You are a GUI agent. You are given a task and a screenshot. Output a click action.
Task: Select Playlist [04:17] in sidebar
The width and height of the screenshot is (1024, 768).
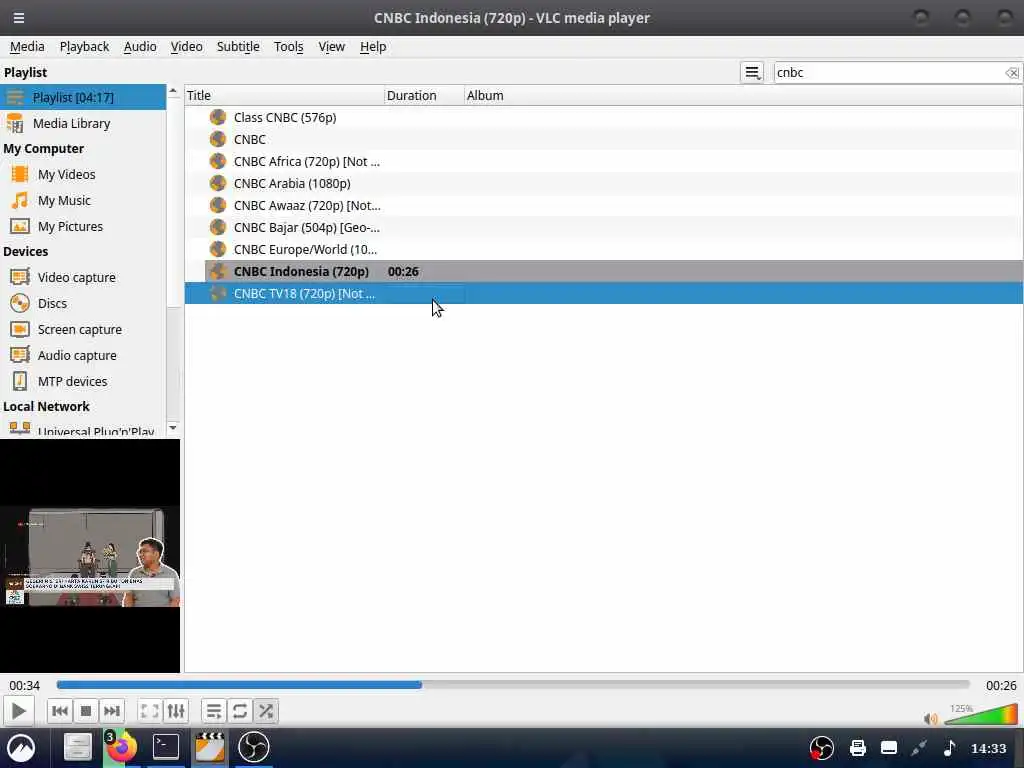point(83,97)
